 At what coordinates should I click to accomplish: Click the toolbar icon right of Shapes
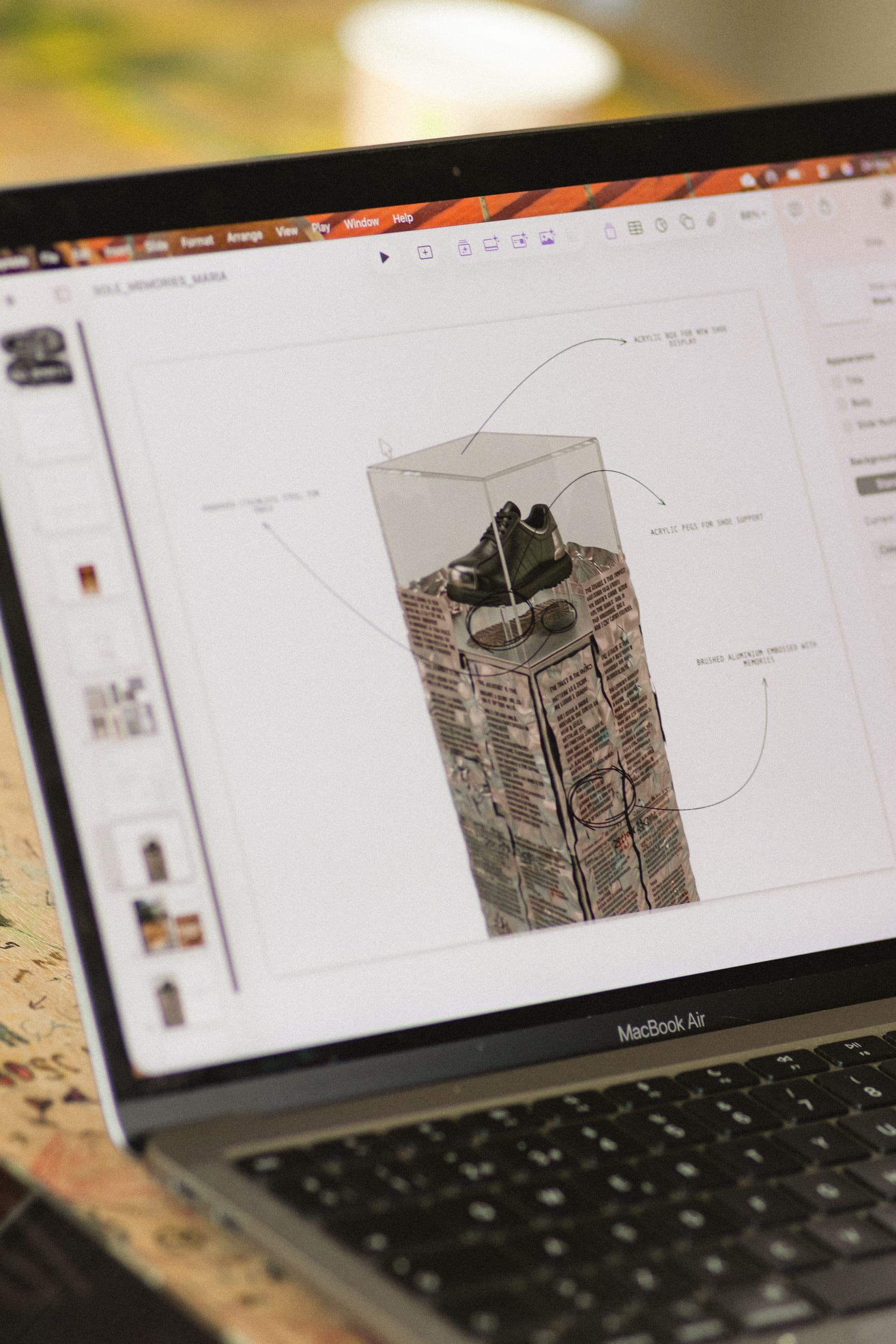712,219
